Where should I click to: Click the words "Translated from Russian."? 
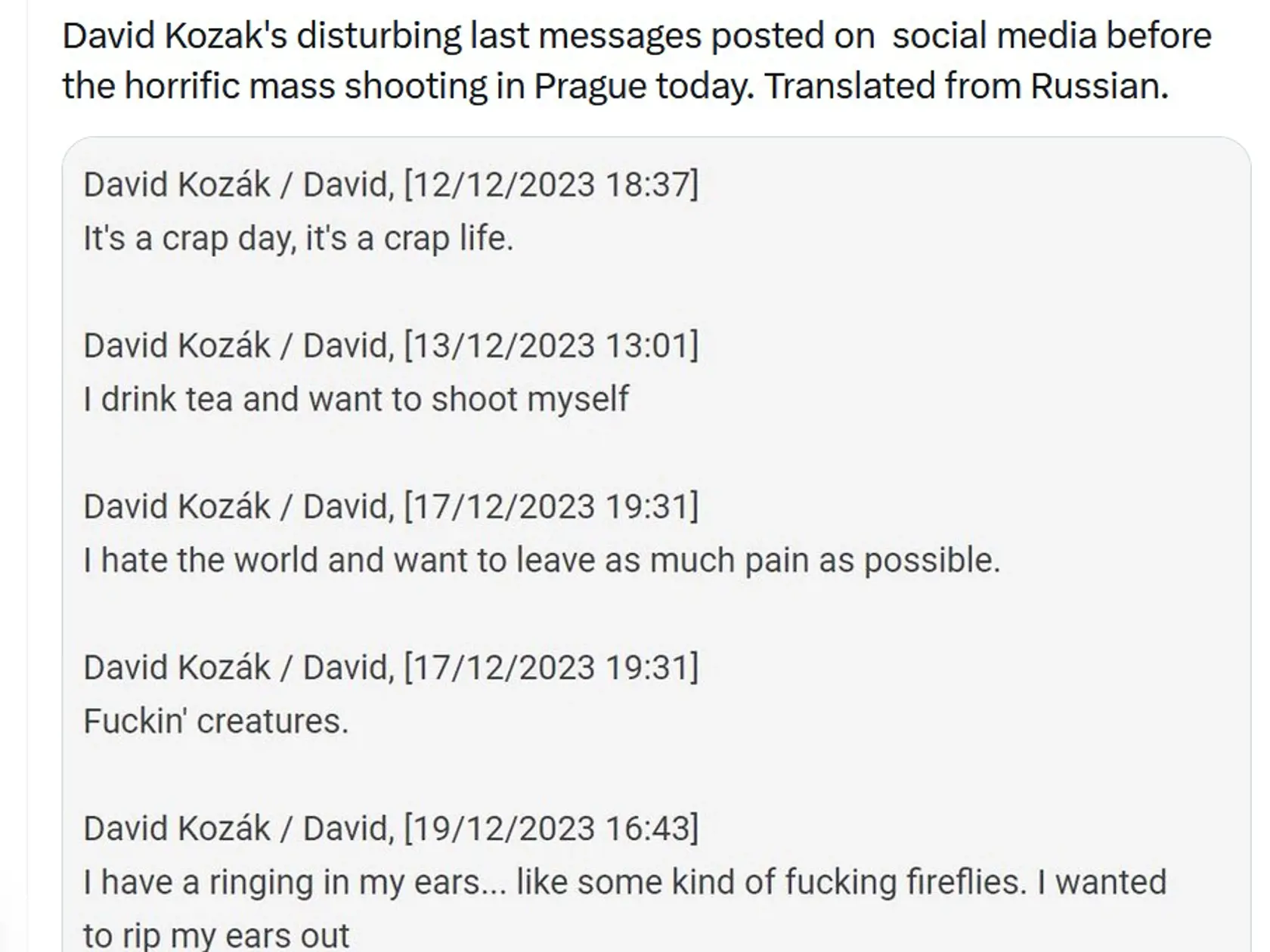(x=966, y=85)
